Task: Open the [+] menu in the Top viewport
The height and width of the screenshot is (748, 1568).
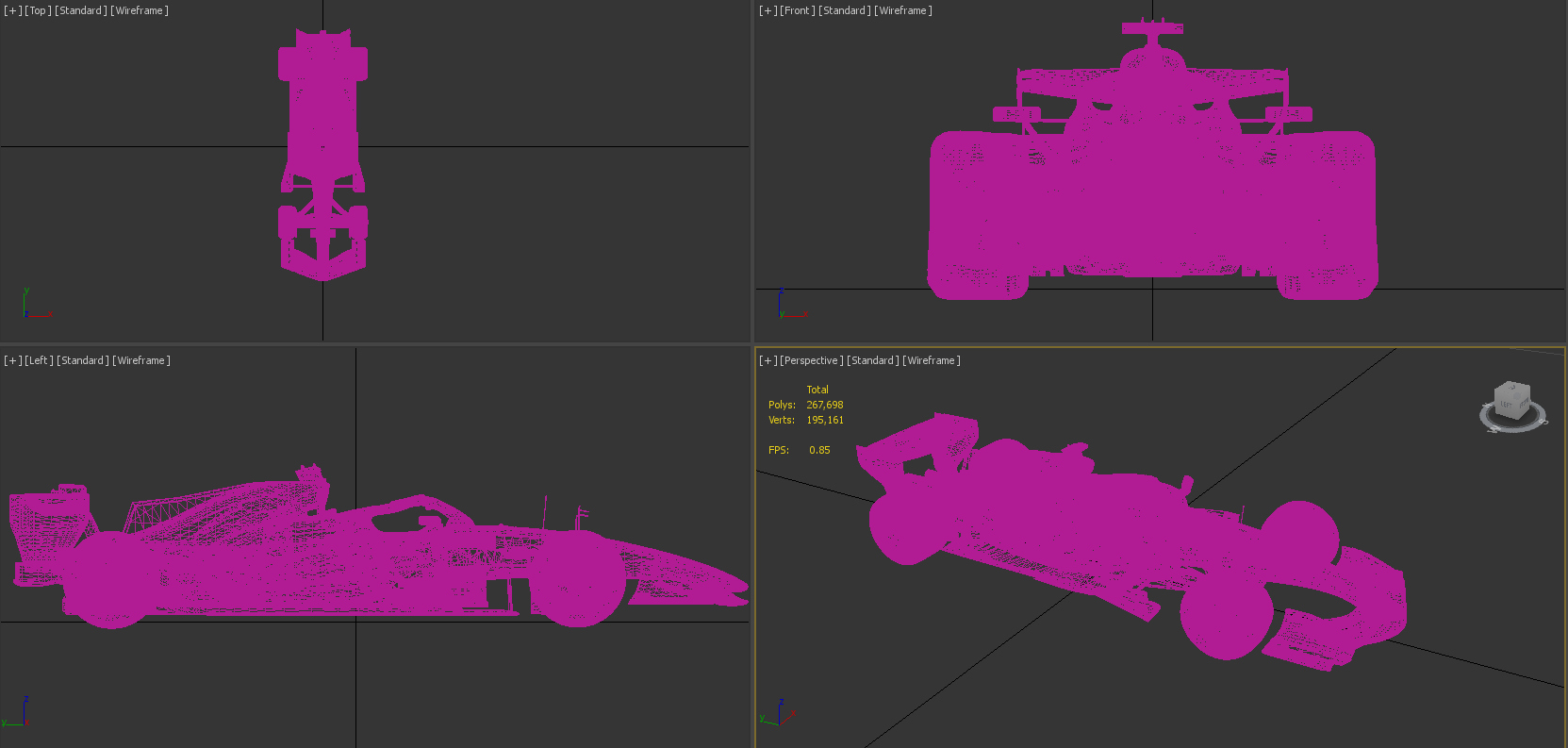Action: (13, 10)
